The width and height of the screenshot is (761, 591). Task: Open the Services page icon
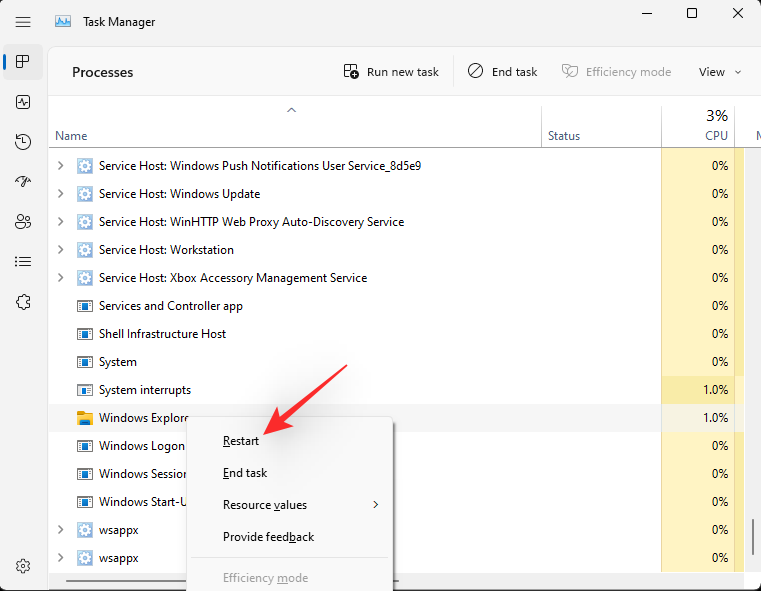click(x=23, y=301)
